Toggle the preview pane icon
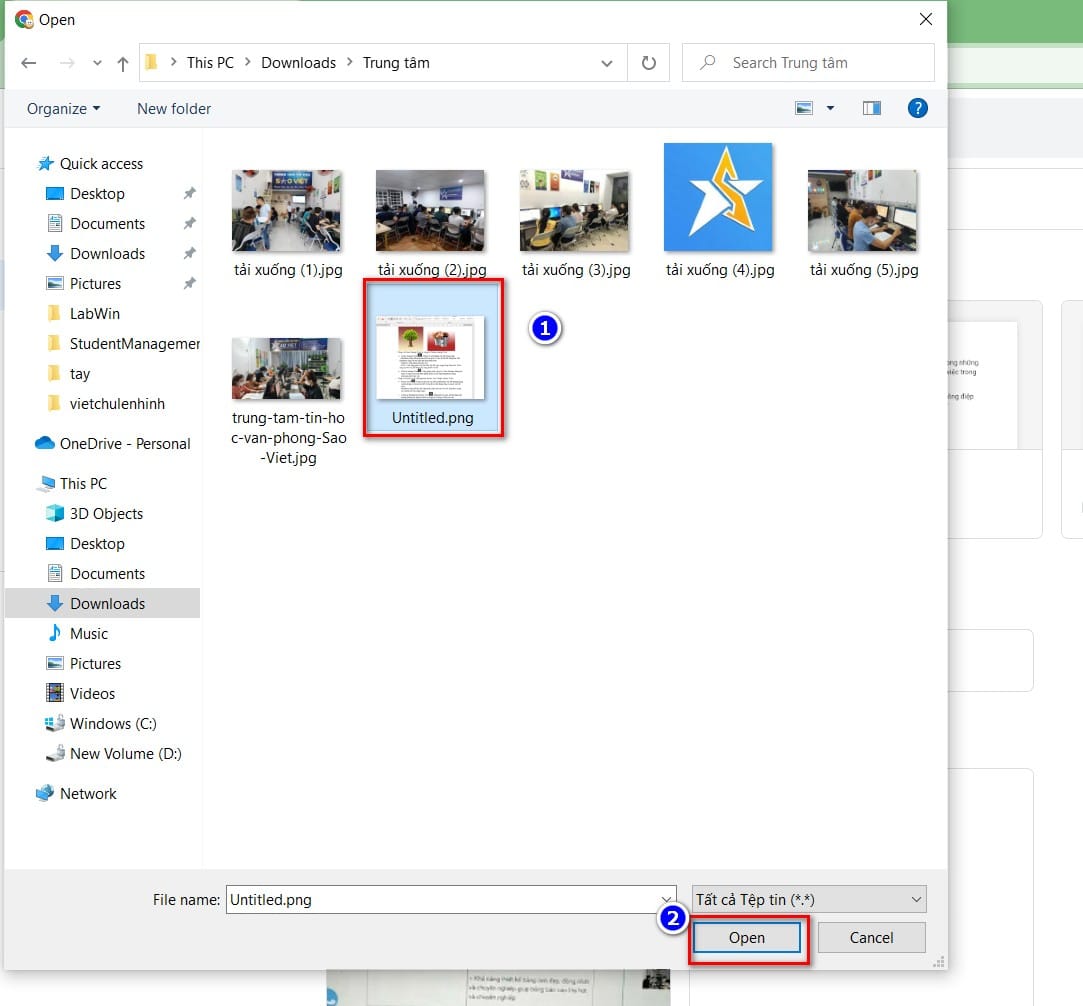This screenshot has width=1083, height=1006. [872, 108]
